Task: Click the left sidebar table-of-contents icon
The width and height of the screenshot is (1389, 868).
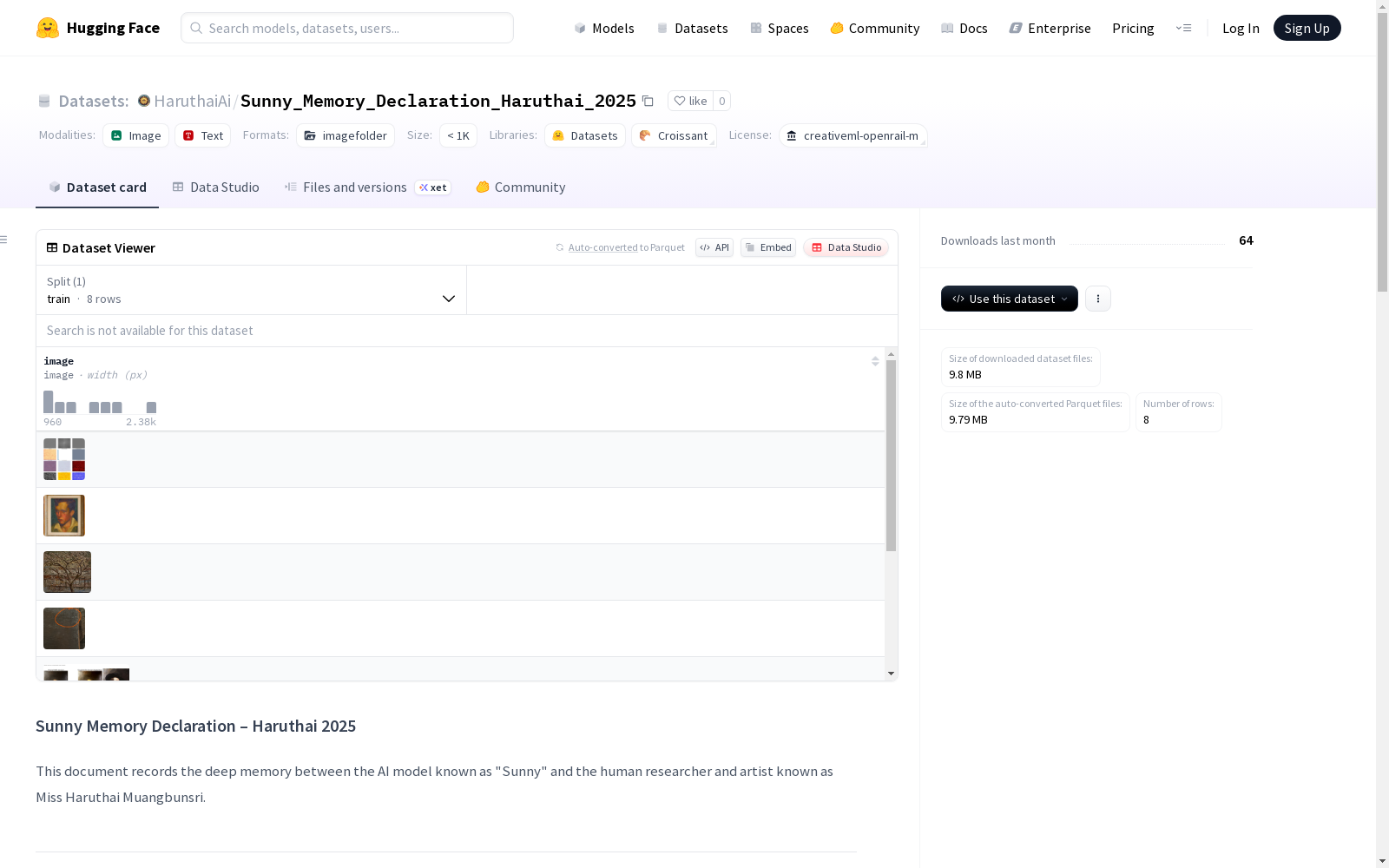Action: click(x=4, y=240)
